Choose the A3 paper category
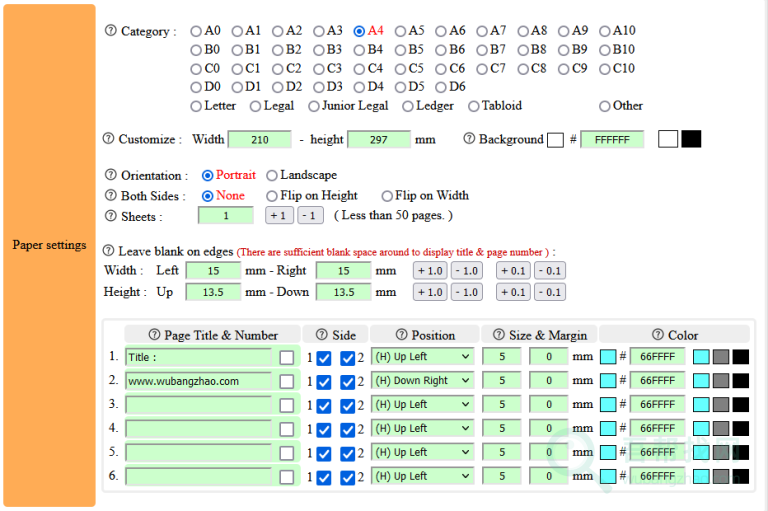 [318, 31]
